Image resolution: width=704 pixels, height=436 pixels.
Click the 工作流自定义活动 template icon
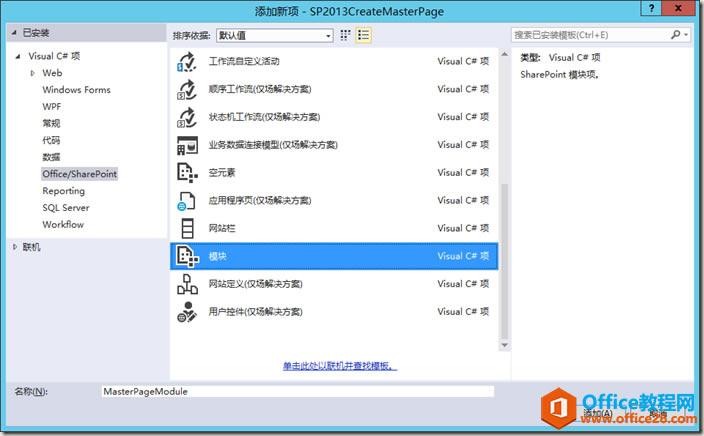[x=187, y=62]
